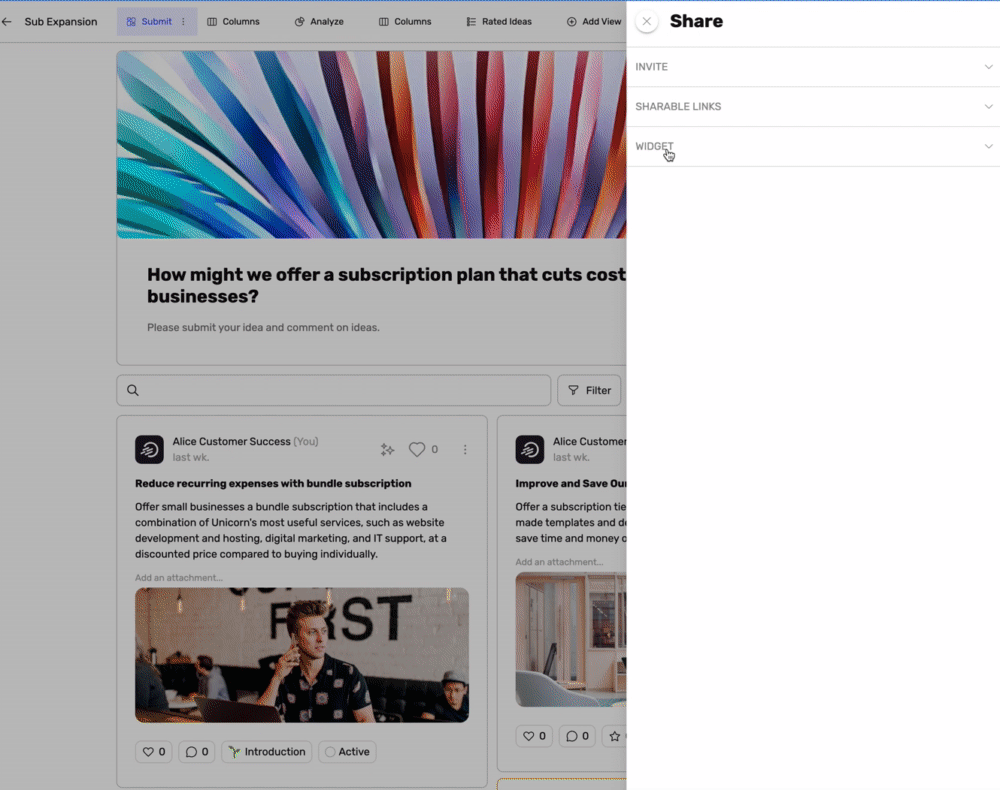Click the AI sparkle icon on bundle idea
1000x790 pixels.
pos(387,450)
